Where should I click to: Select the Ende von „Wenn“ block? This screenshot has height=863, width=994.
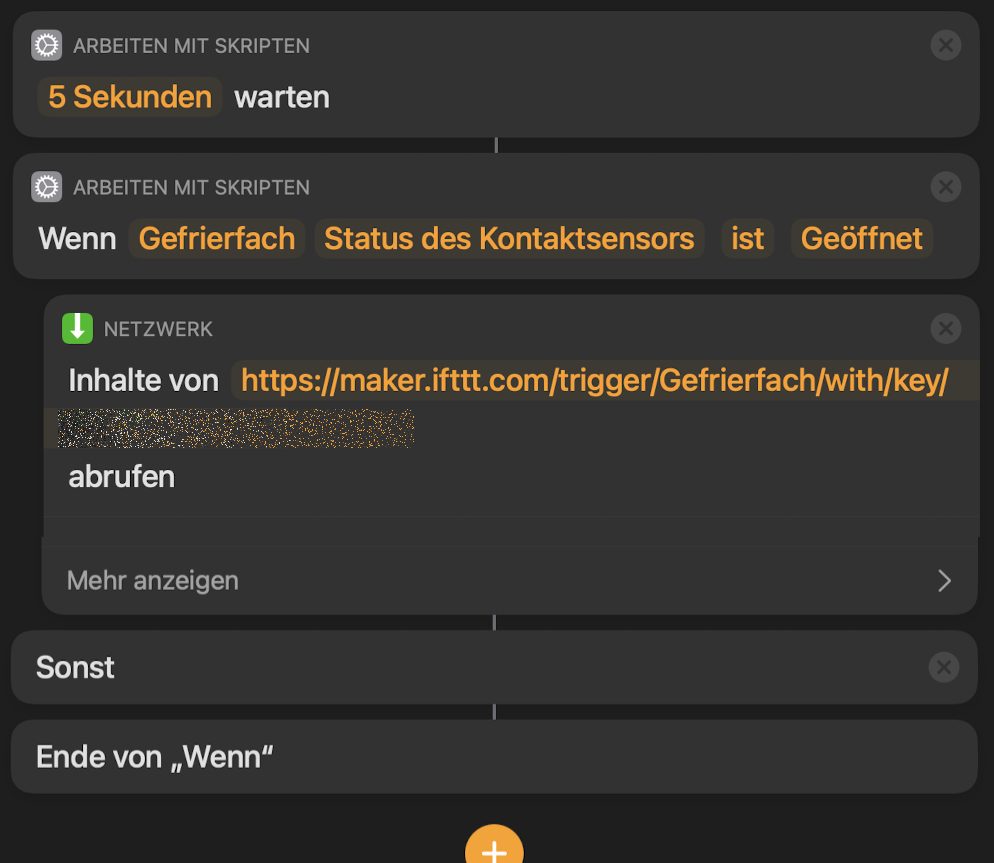pyautogui.click(x=155, y=757)
